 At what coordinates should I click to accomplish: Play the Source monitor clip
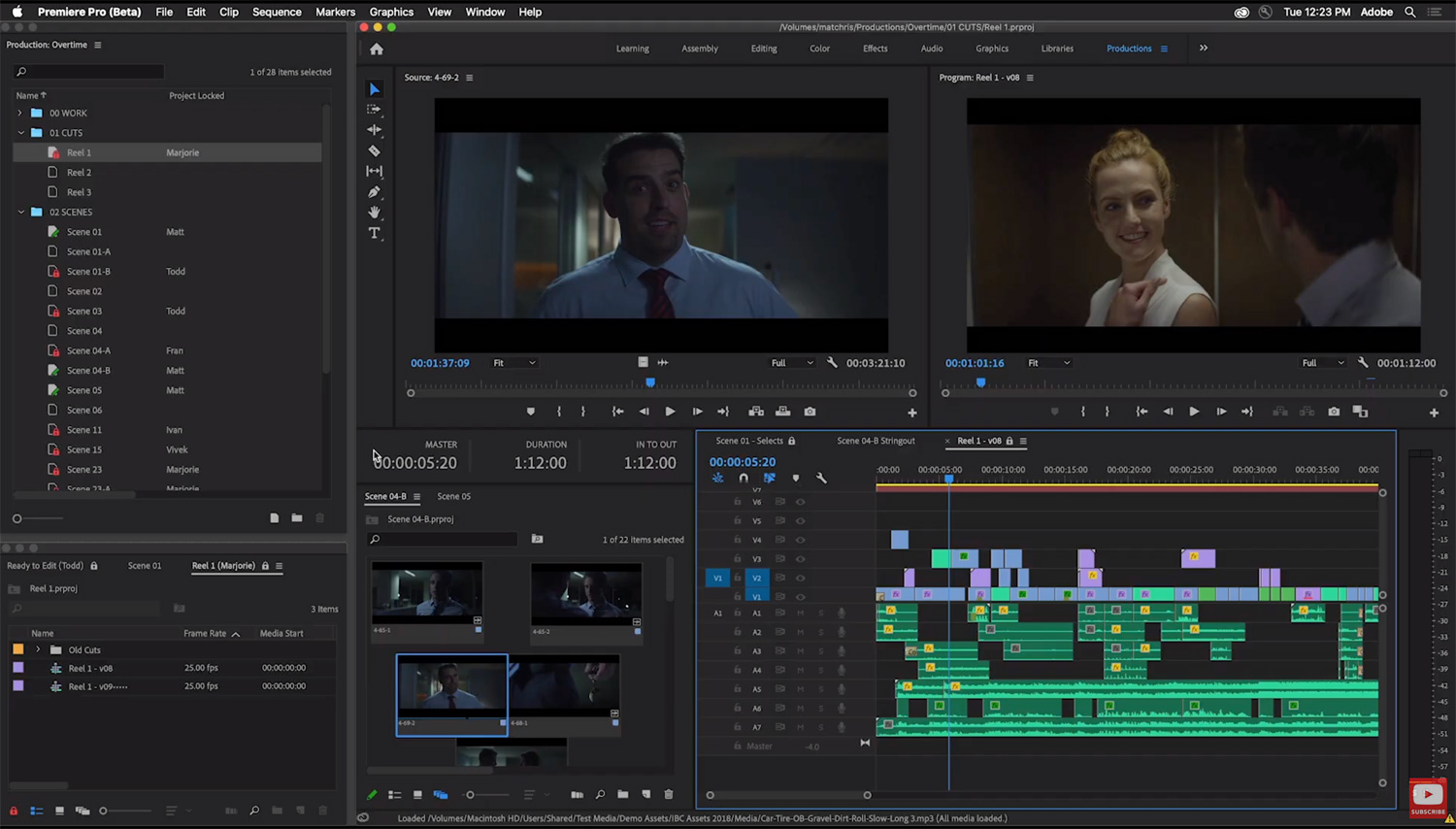670,412
